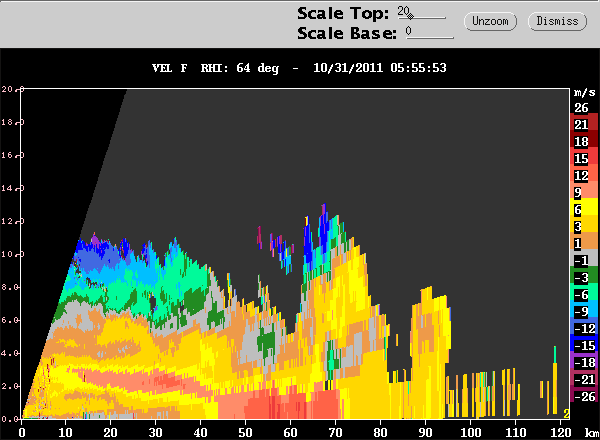Viewport: 600px width, 440px height.
Task: Click the -26 m/s legend entry
Action: pyautogui.click(x=584, y=396)
